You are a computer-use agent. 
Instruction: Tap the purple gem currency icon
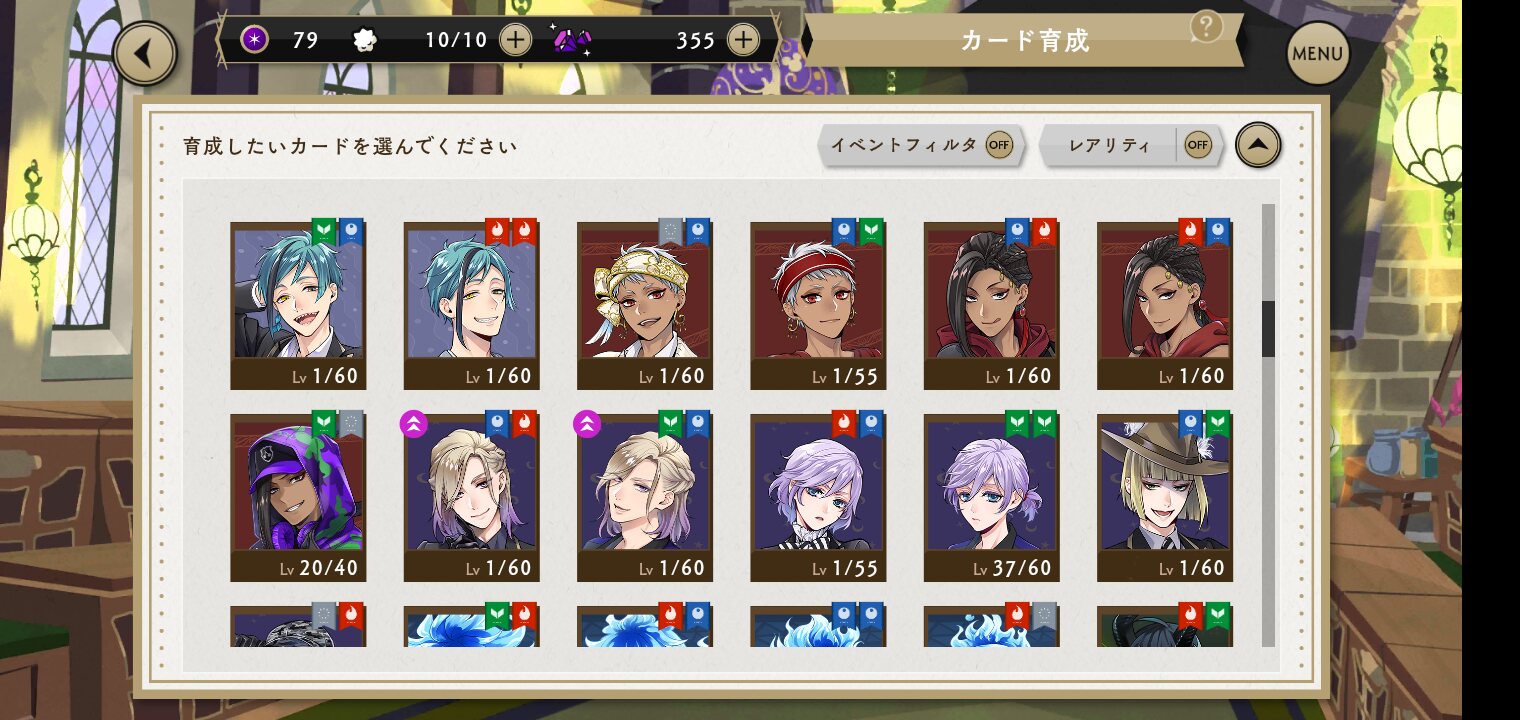coord(571,40)
